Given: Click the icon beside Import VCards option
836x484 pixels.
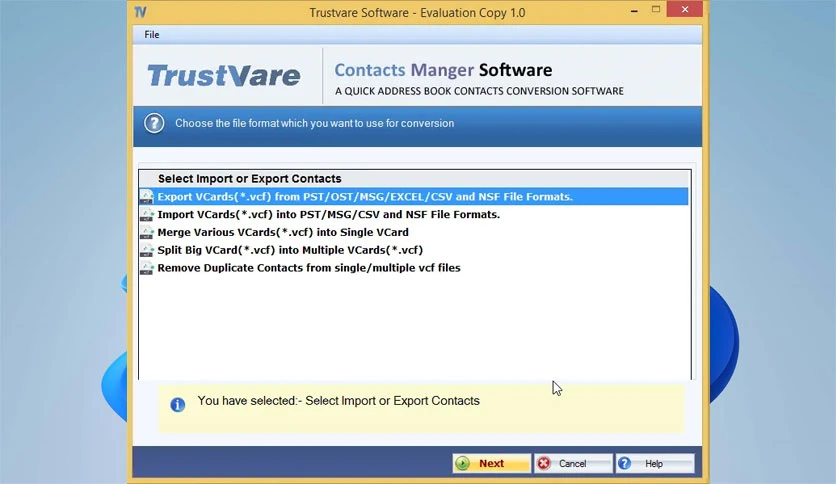Looking at the screenshot, I should pyautogui.click(x=147, y=215).
